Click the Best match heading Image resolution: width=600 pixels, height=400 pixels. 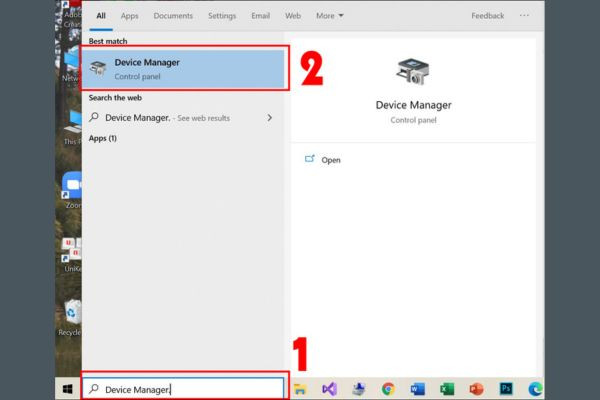coord(108,41)
